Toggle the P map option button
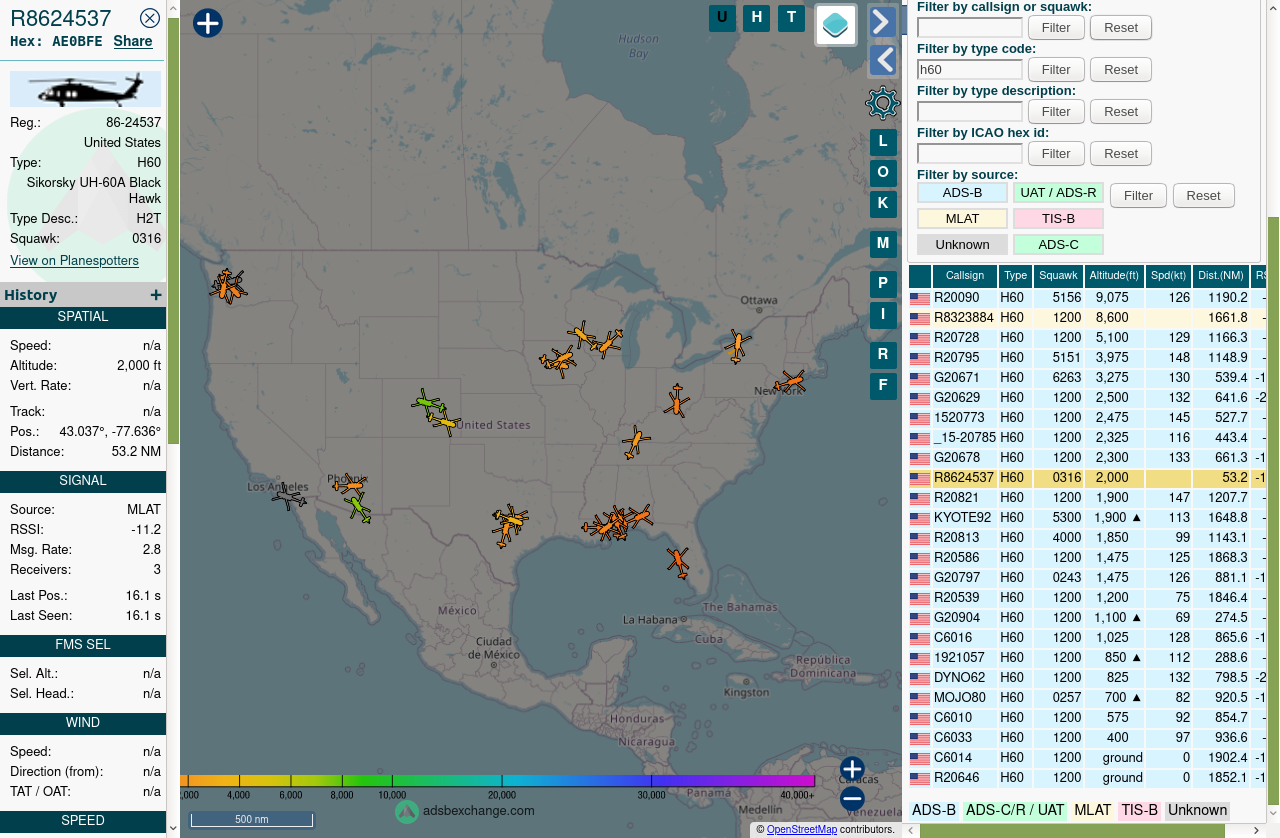 (883, 284)
